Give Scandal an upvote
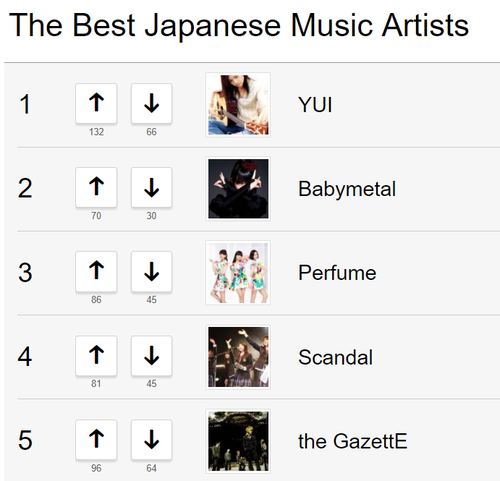This screenshot has height=481, width=500. pyautogui.click(x=96, y=356)
